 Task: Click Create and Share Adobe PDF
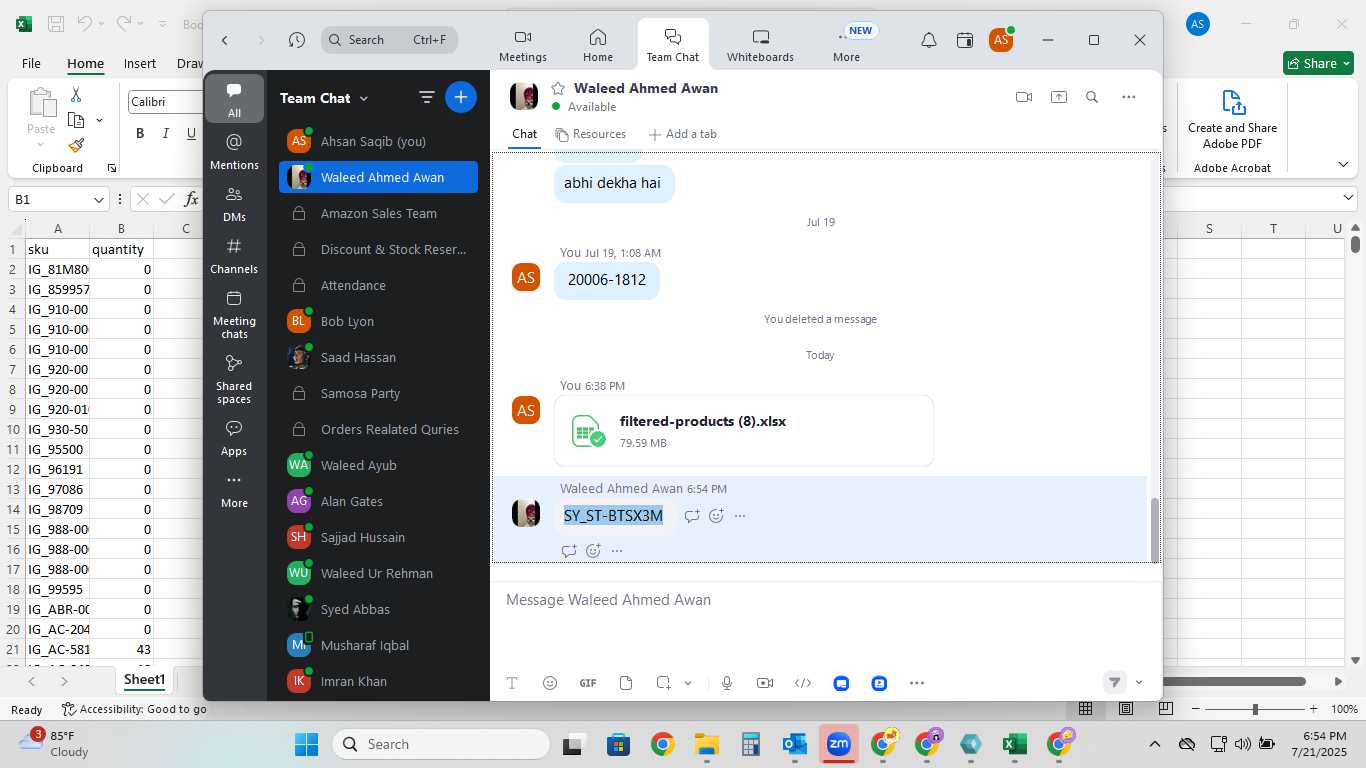1232,120
